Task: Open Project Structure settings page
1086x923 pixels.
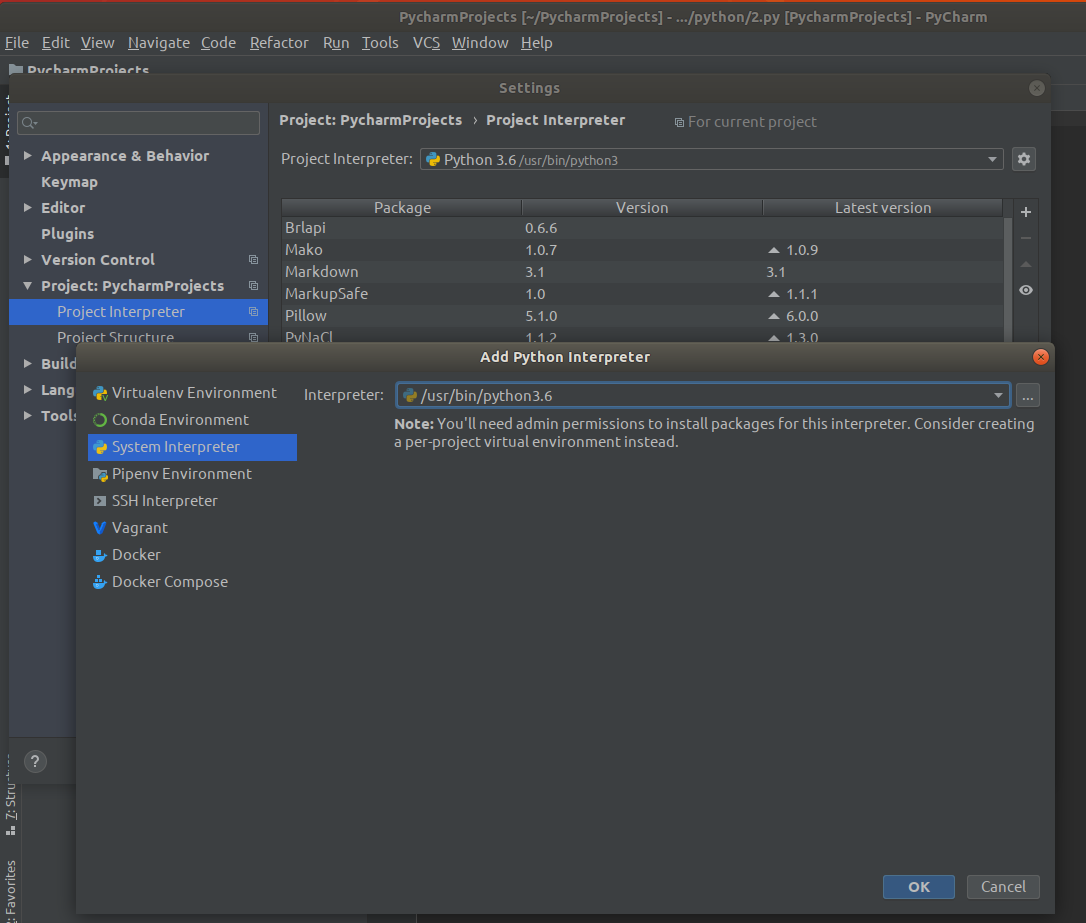Action: pos(116,337)
